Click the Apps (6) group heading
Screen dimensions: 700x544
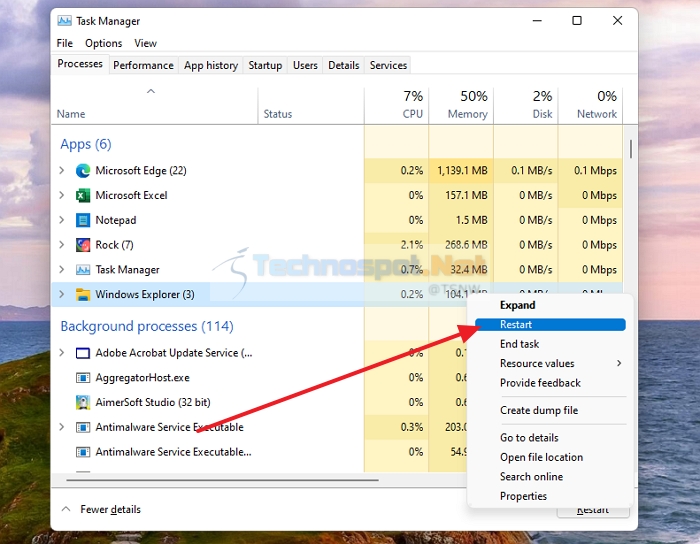pyautogui.click(x=86, y=144)
